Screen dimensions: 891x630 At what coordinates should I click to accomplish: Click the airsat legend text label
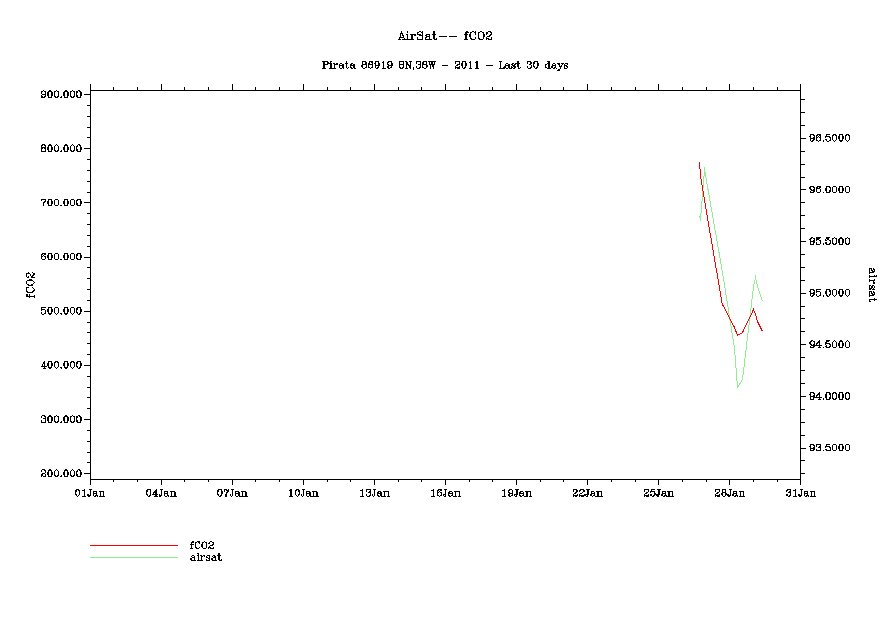[x=205, y=557]
